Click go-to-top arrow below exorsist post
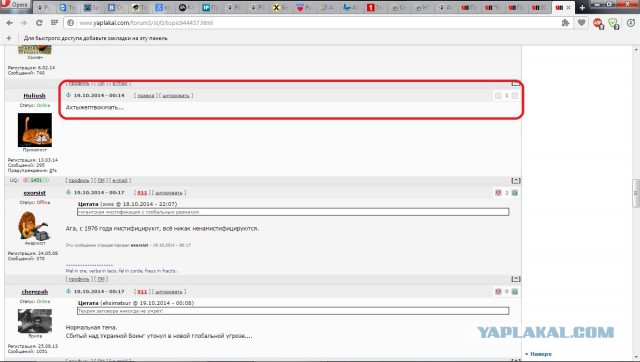Viewport: 640px width, 362px height. [516, 279]
